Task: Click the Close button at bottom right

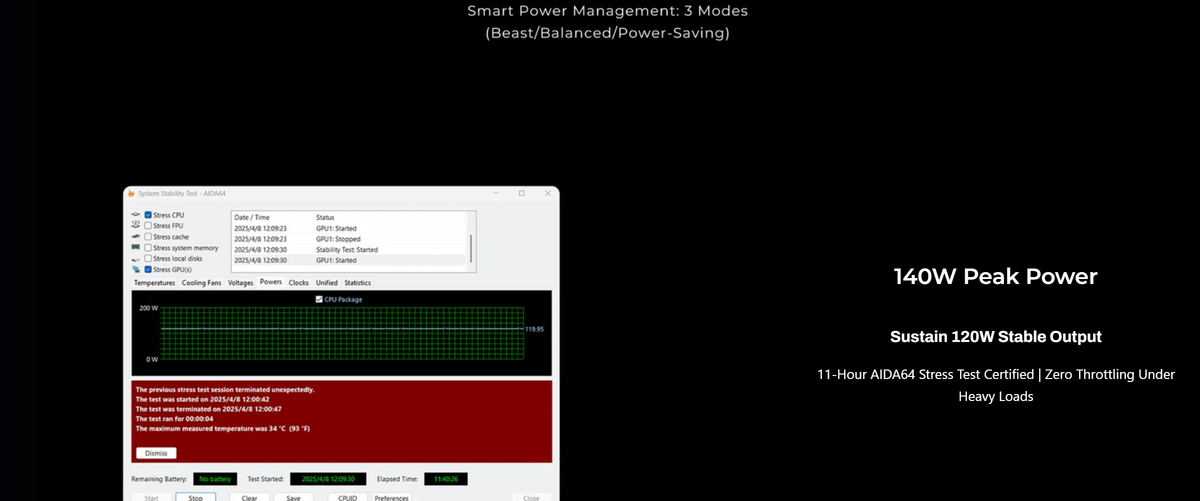Action: pyautogui.click(x=531, y=497)
